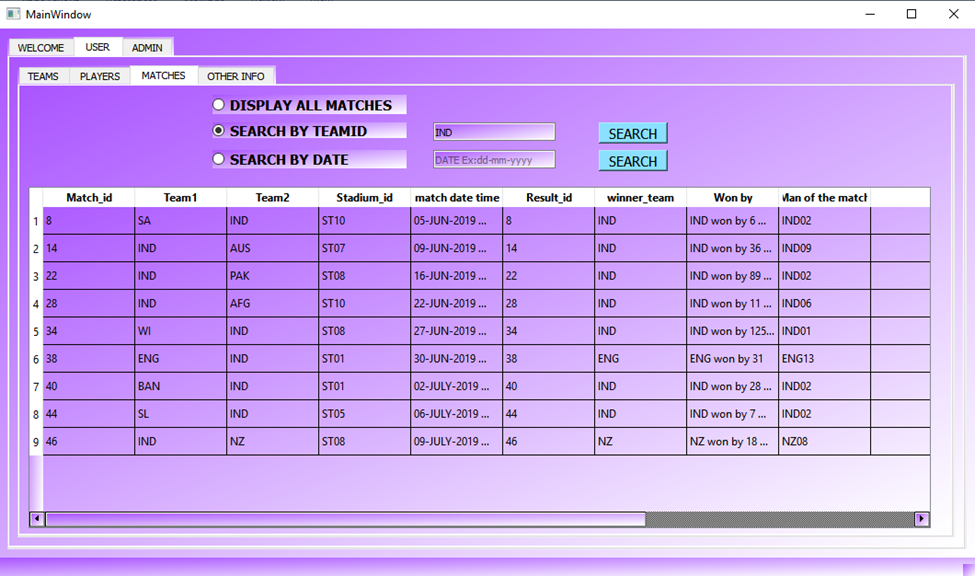Switch to the OTHER INFO tab
975x576 pixels.
235,75
